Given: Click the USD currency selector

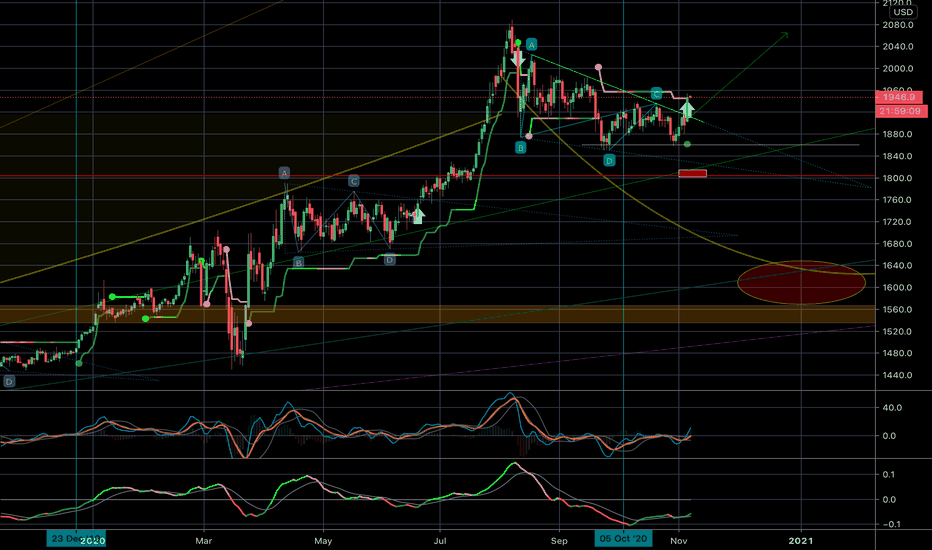Looking at the screenshot, I should click(903, 12).
